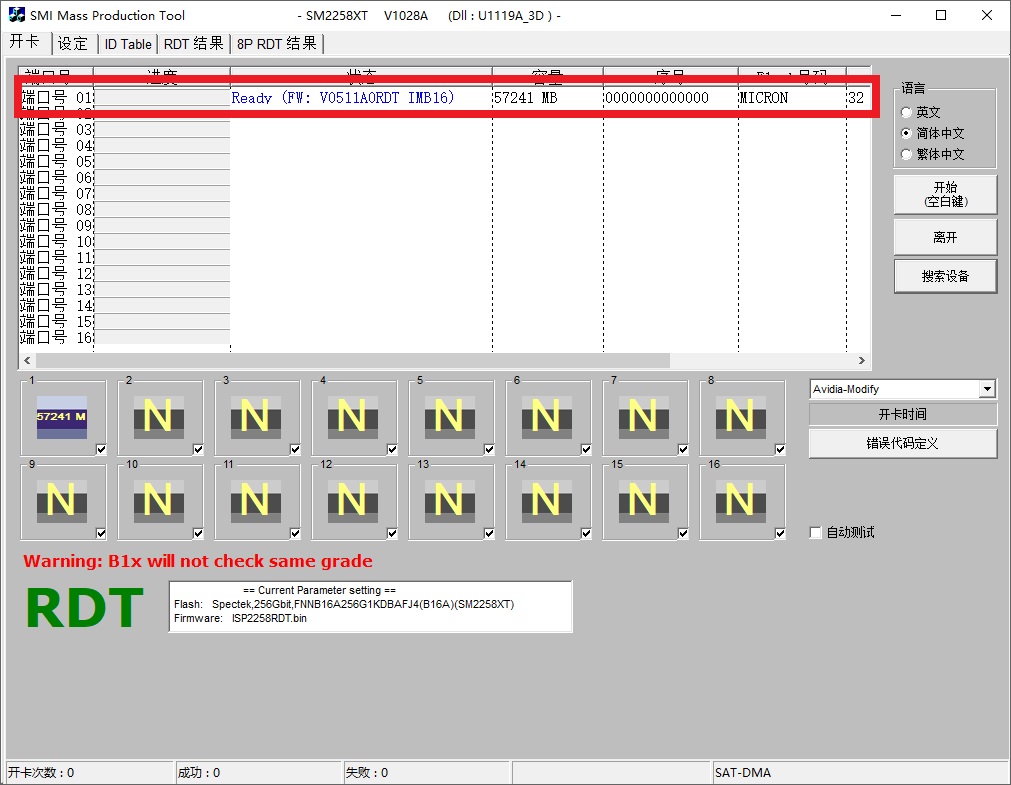Click the 搜索设备 scan devices button
This screenshot has width=1011, height=785.
click(x=945, y=276)
